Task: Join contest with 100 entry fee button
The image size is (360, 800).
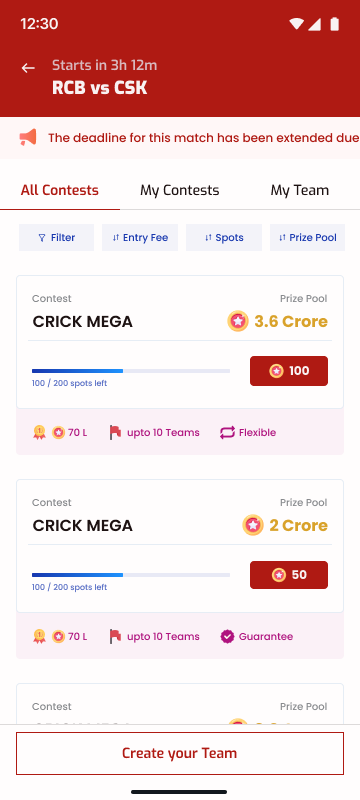Action: tap(289, 371)
